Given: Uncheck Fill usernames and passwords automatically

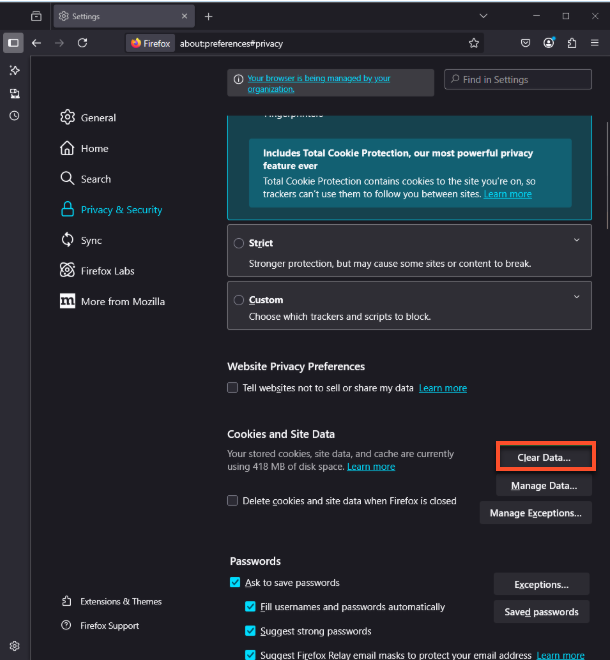Looking at the screenshot, I should pyautogui.click(x=250, y=607).
